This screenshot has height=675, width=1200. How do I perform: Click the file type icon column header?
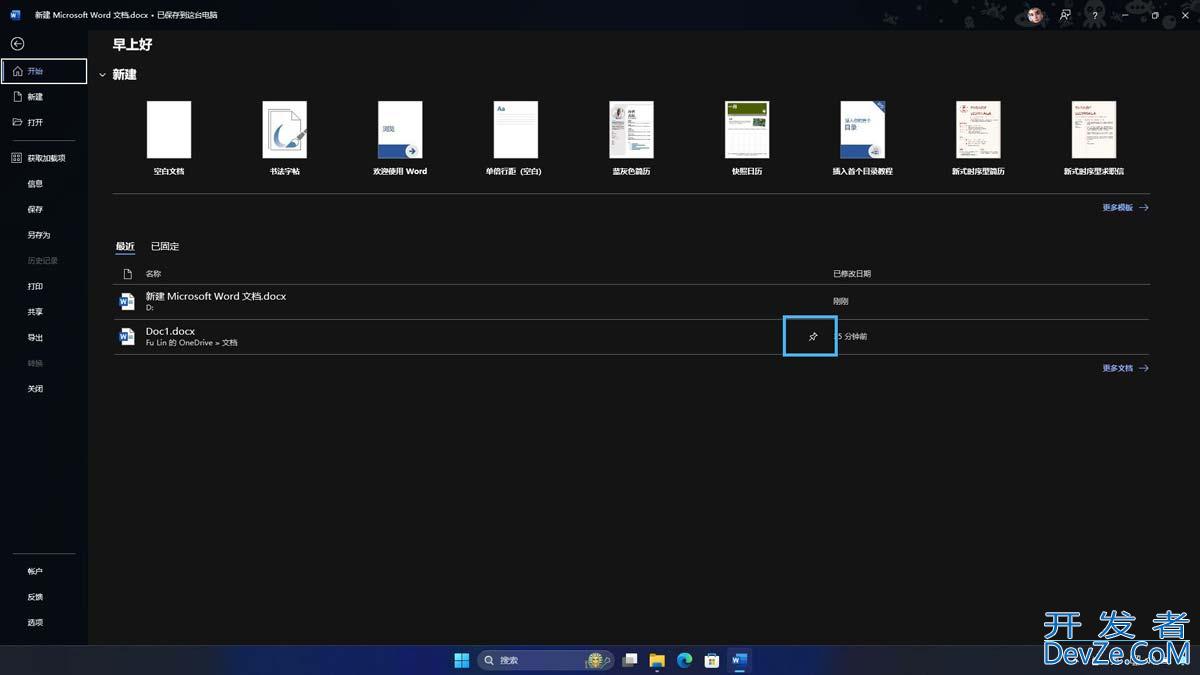click(127, 274)
